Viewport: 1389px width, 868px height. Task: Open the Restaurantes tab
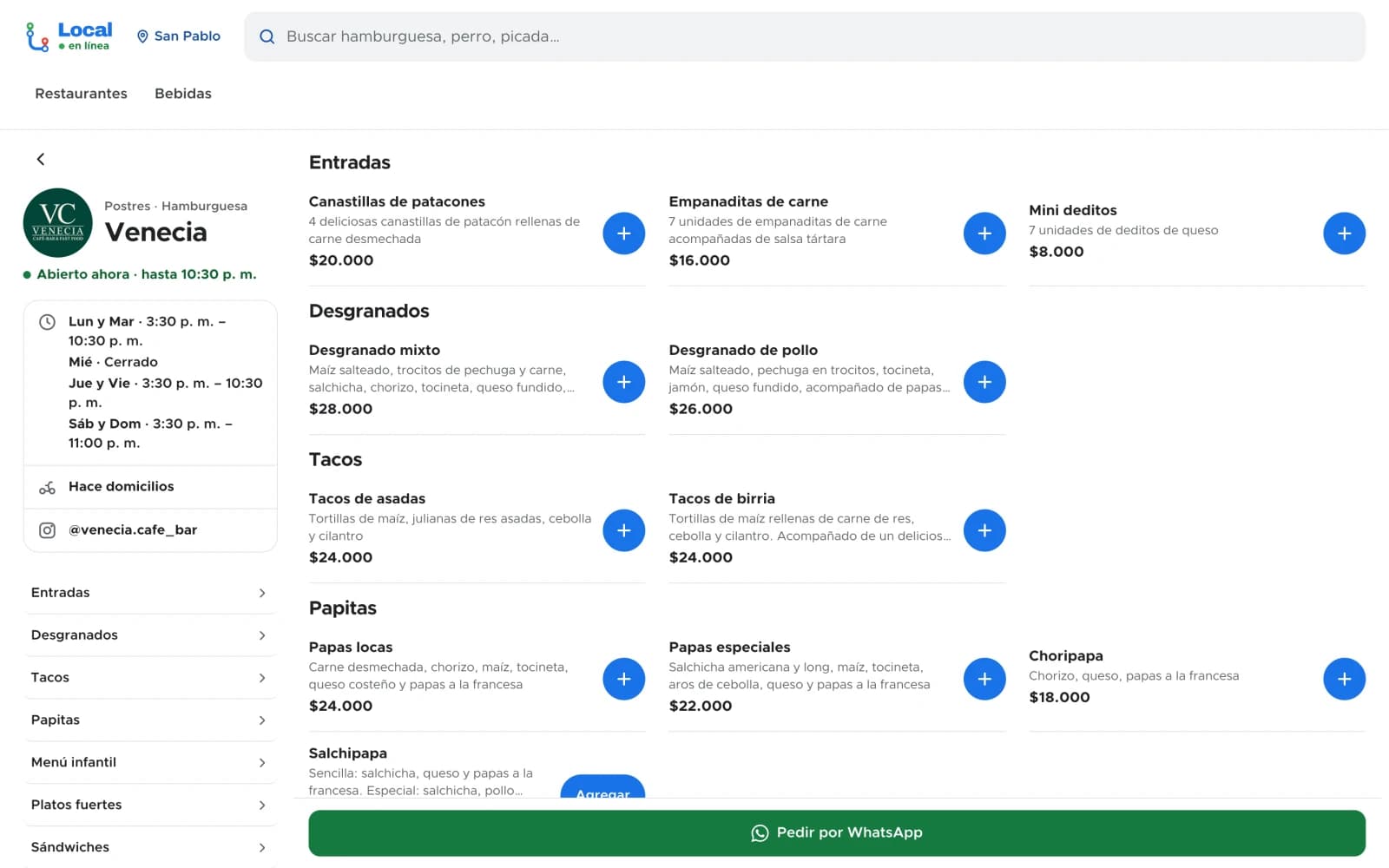coord(81,94)
